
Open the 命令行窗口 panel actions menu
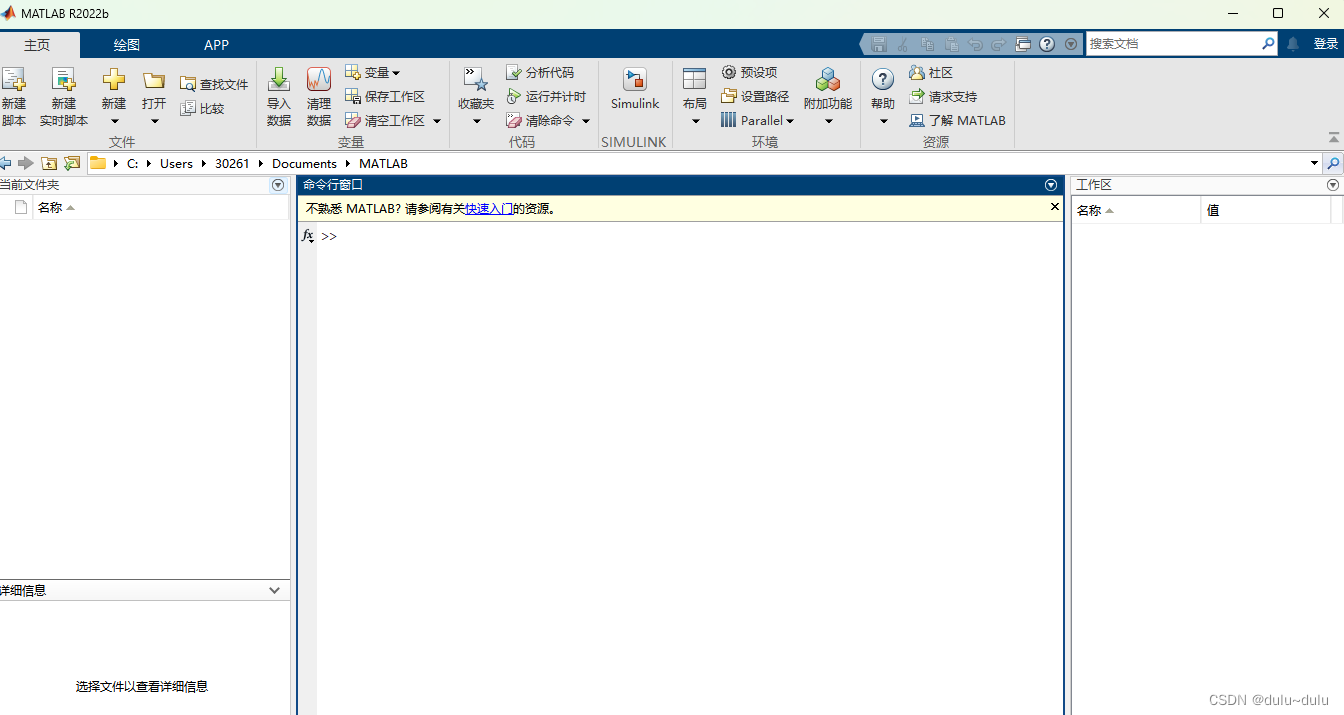click(x=1051, y=185)
